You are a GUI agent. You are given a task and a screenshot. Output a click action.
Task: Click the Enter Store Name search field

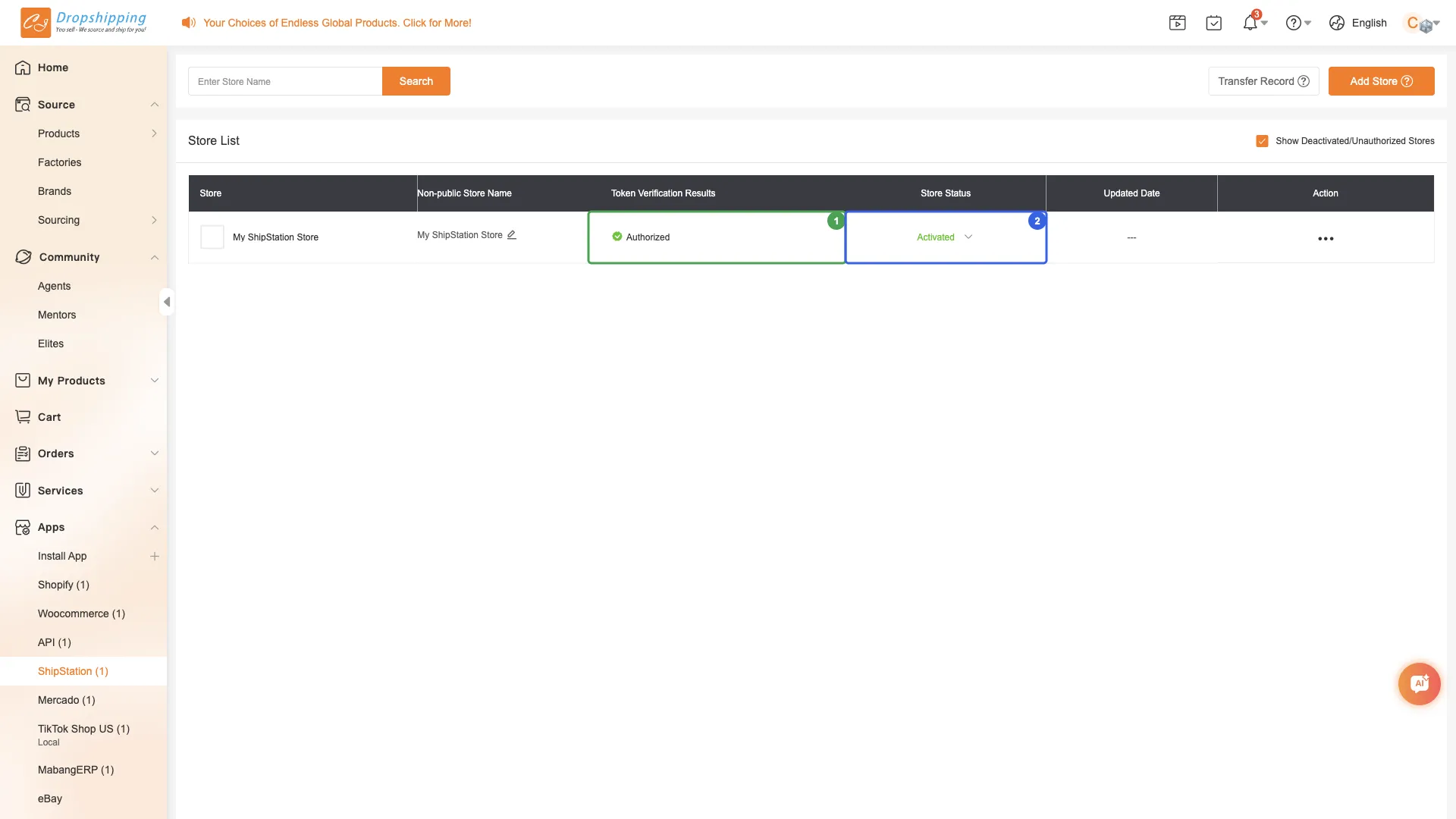click(285, 81)
